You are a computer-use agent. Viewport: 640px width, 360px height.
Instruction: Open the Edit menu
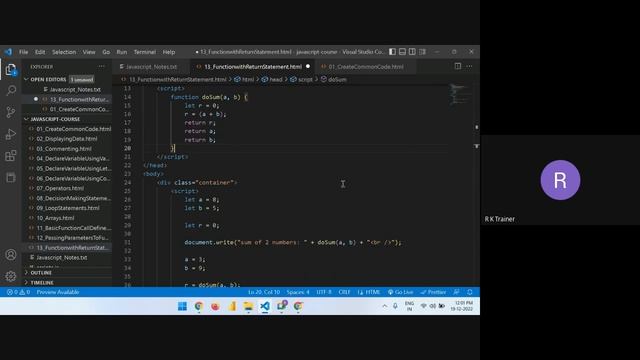pos(40,52)
